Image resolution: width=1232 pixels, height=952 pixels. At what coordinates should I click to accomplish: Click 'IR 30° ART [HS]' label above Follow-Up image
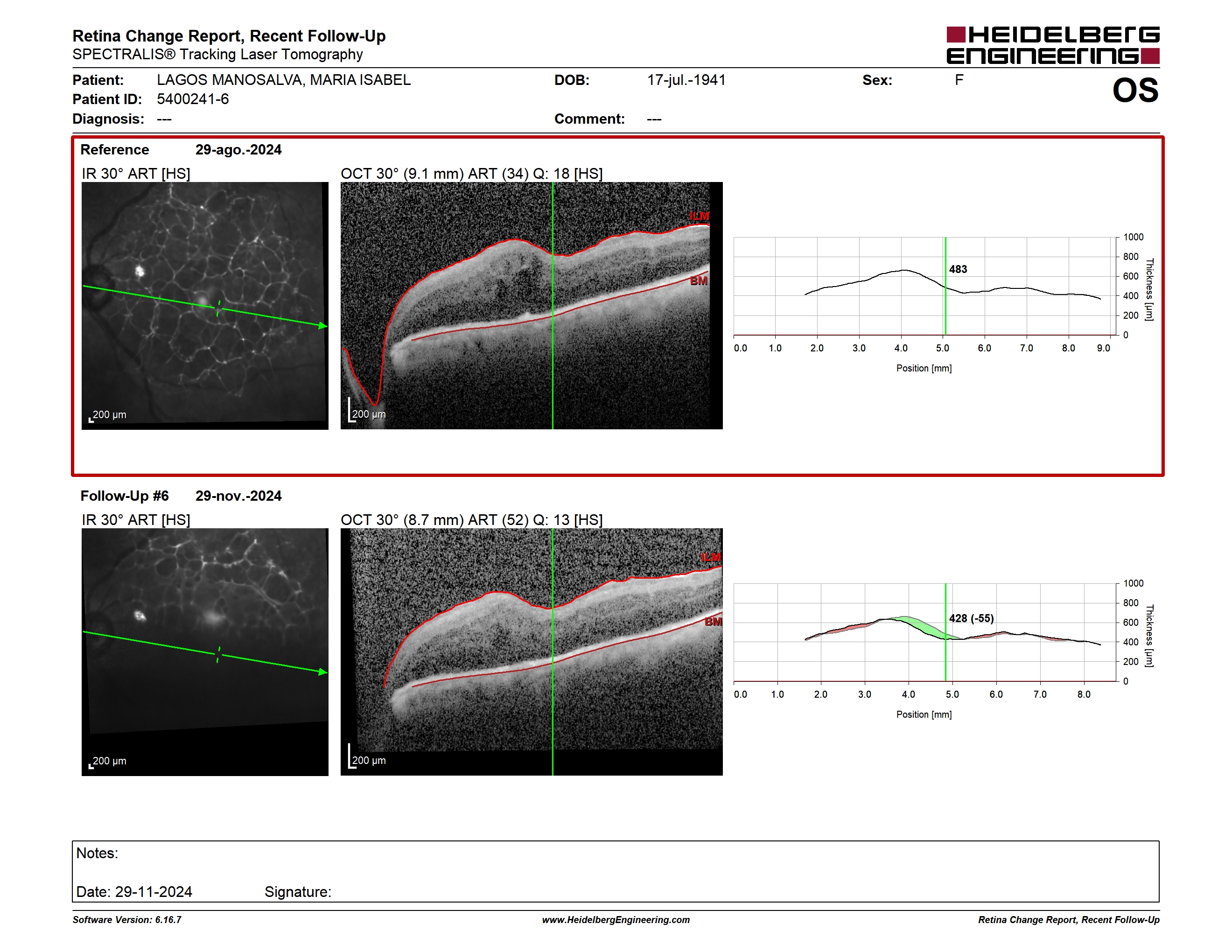136,520
